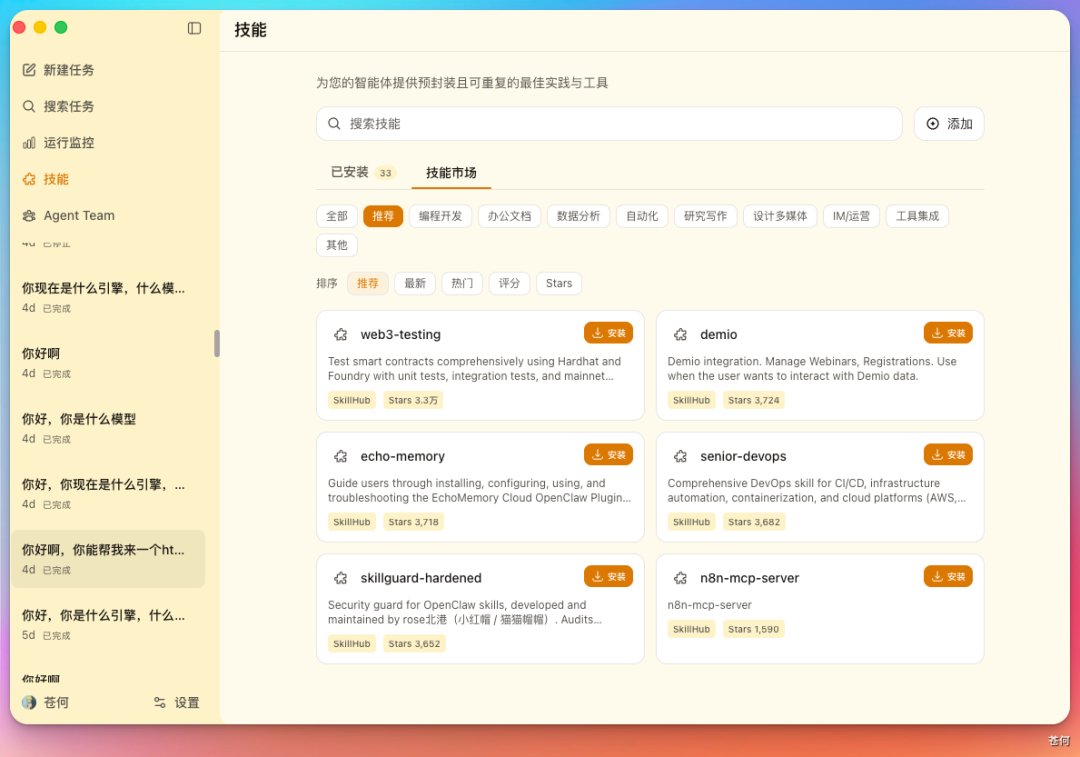The image size is (1080, 757).
Task: Filter skills by 办公文档
Action: 509,216
